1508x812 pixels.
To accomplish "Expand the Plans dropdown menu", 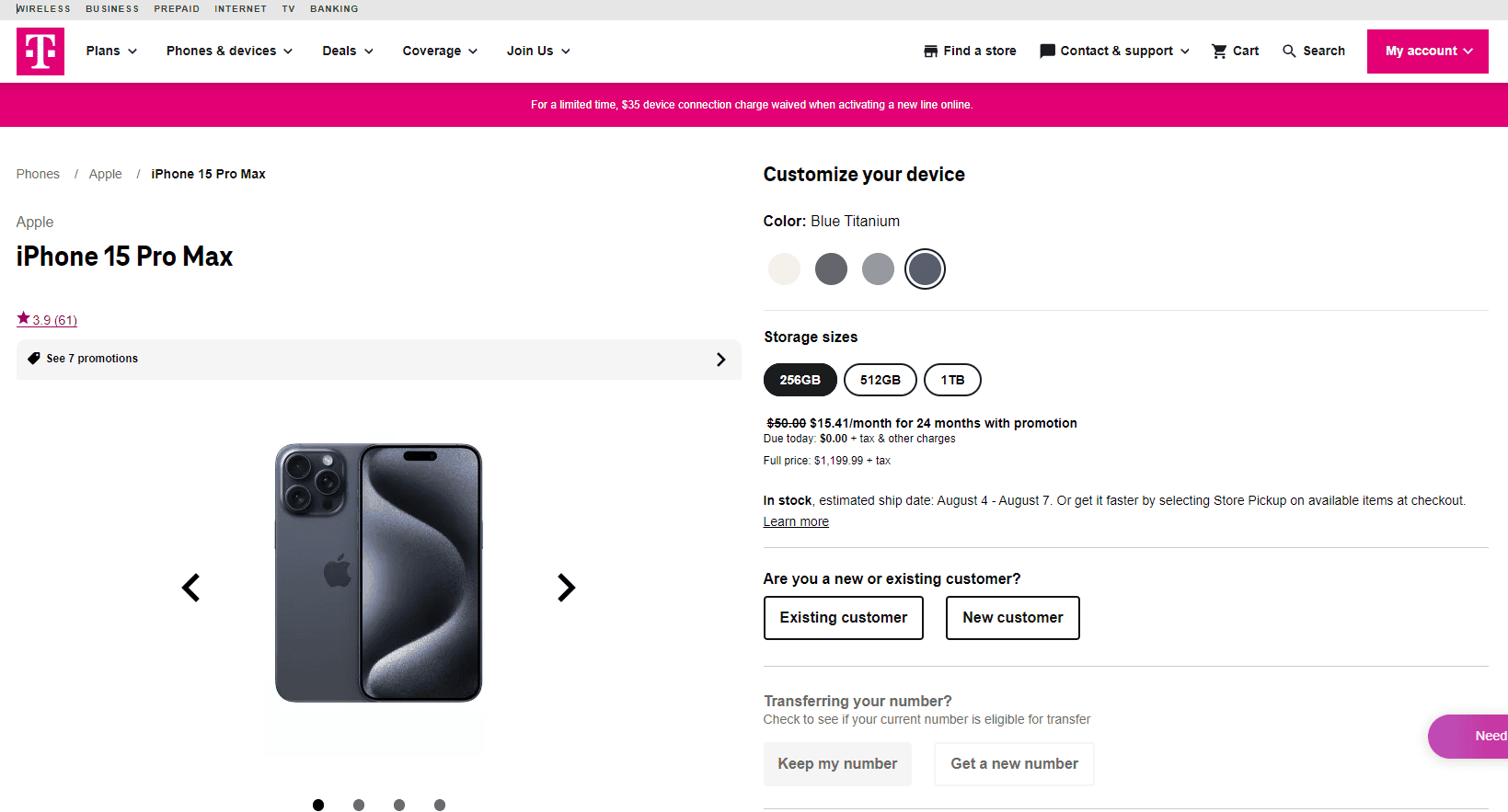I will 111,51.
